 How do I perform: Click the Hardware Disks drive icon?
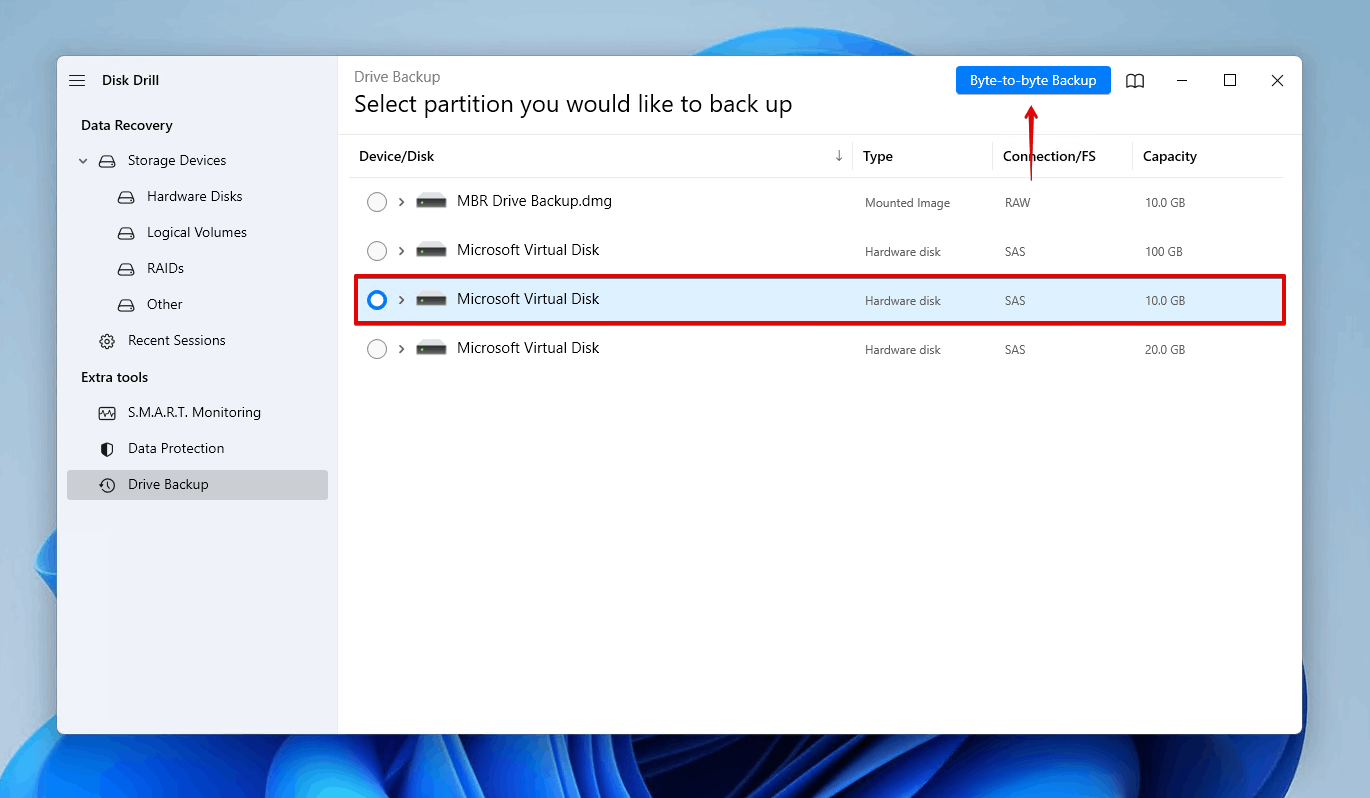[126, 196]
